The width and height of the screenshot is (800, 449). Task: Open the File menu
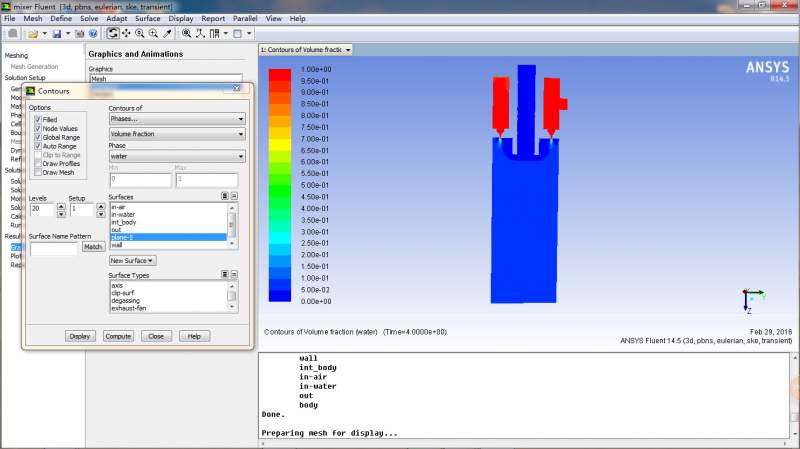(10, 18)
